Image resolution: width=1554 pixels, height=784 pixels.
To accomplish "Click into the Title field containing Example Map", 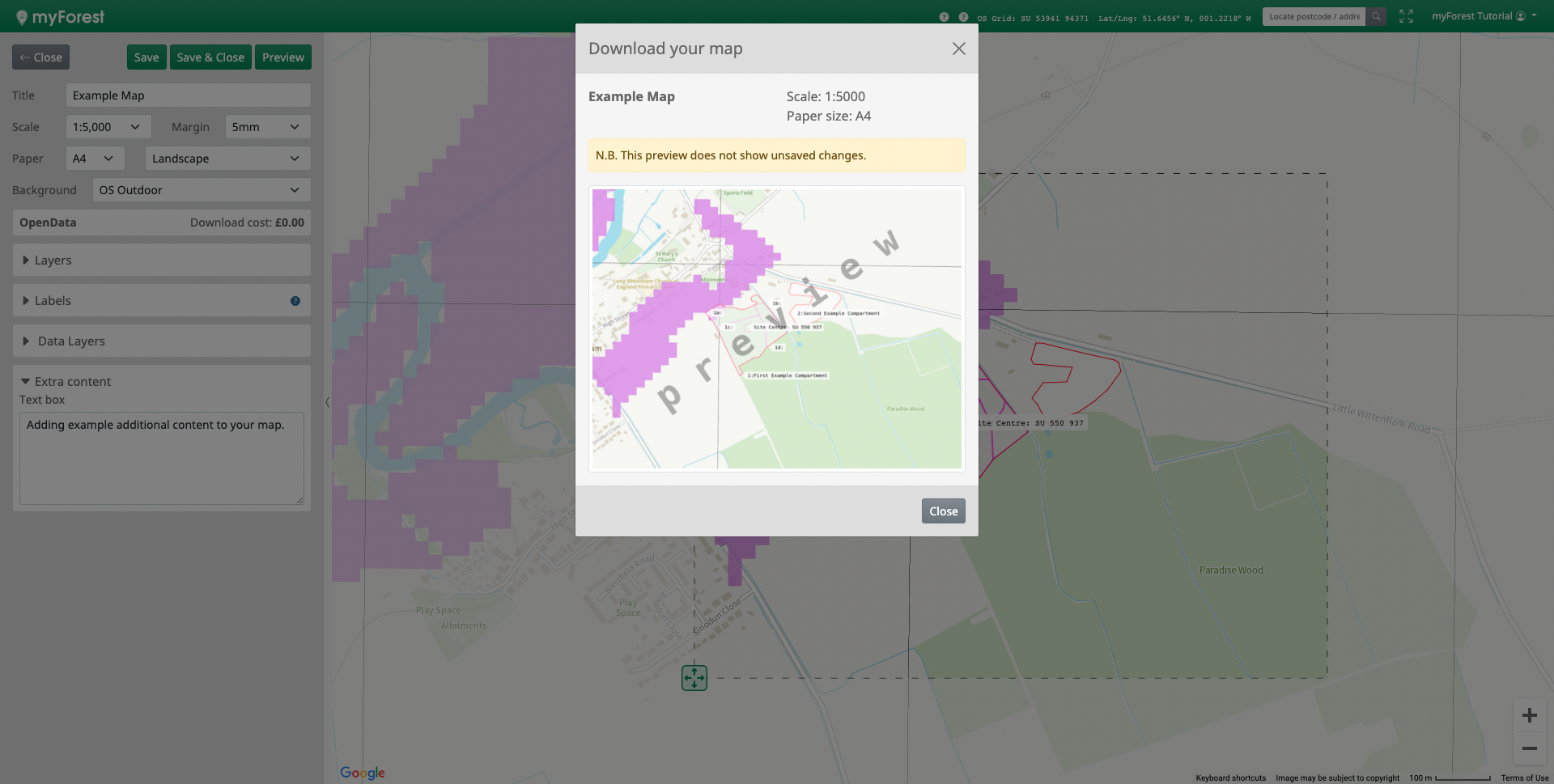I will (x=188, y=95).
